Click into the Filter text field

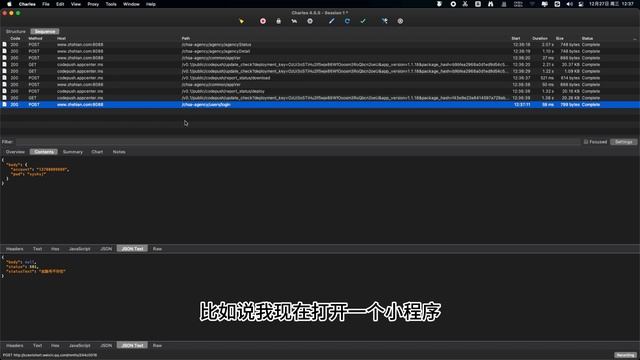click(297, 142)
